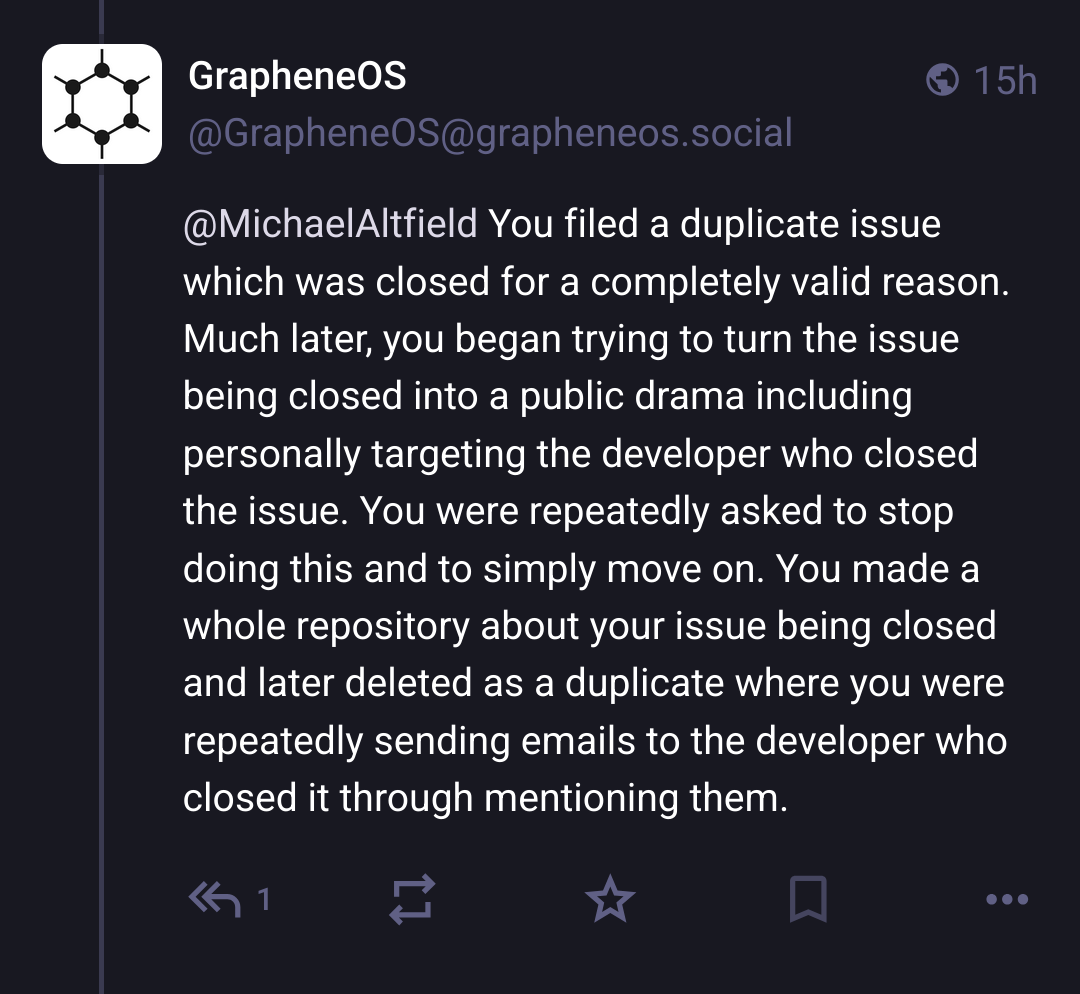Click the line starting 'personally targeting the developer'

pos(580,454)
